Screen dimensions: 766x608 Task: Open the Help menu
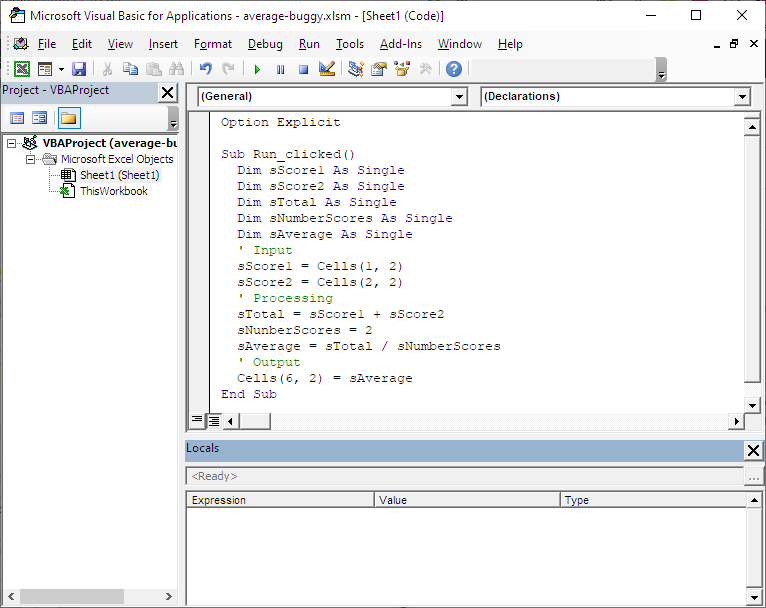510,44
